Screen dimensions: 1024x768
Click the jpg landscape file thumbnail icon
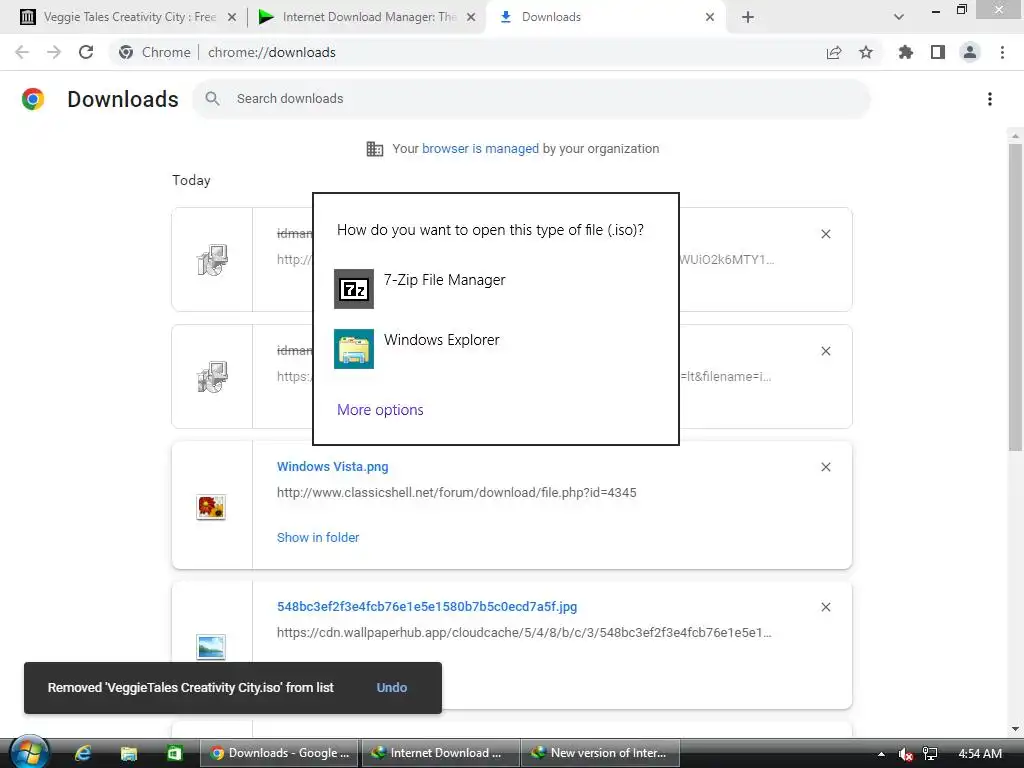pos(211,647)
